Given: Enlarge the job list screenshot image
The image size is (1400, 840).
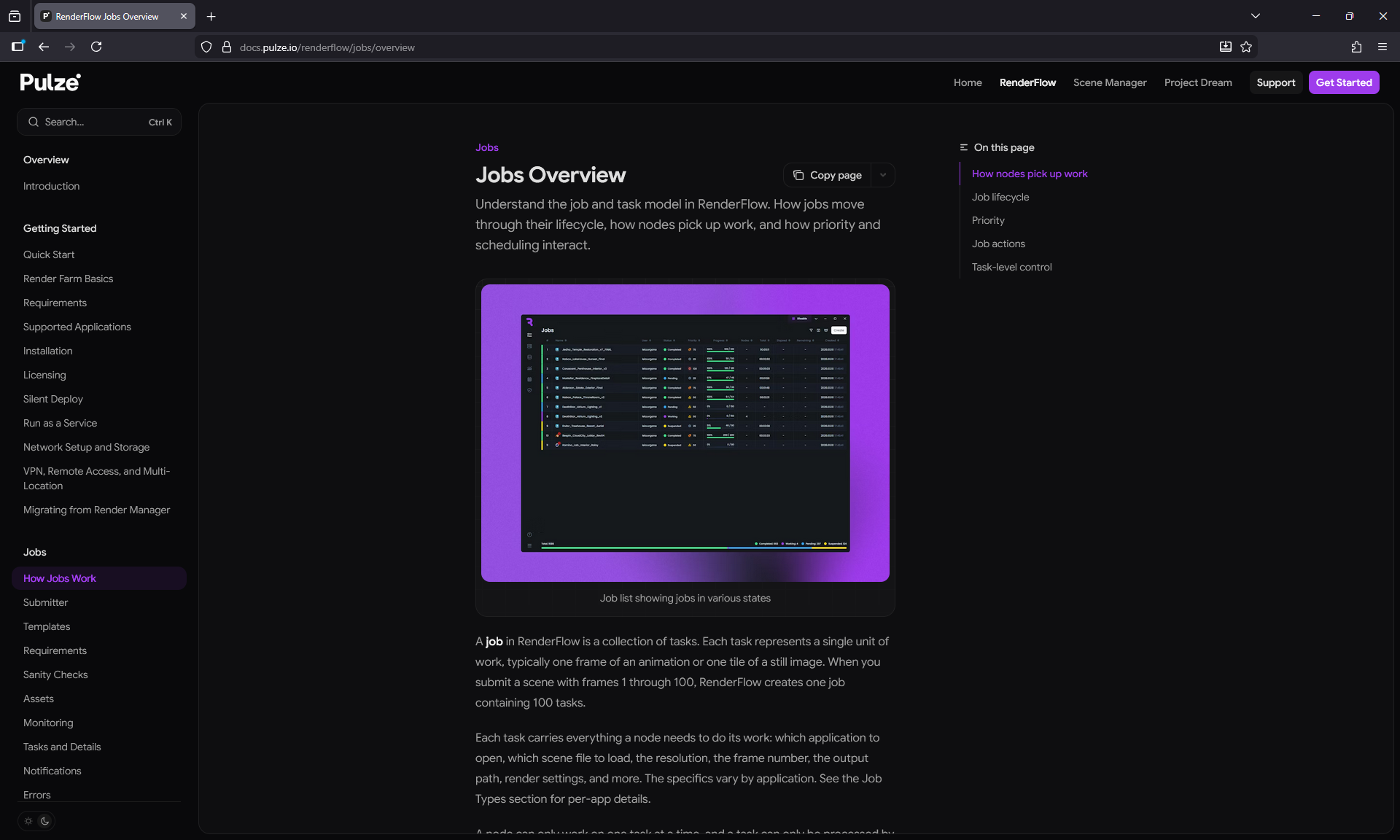Looking at the screenshot, I should 685,433.
